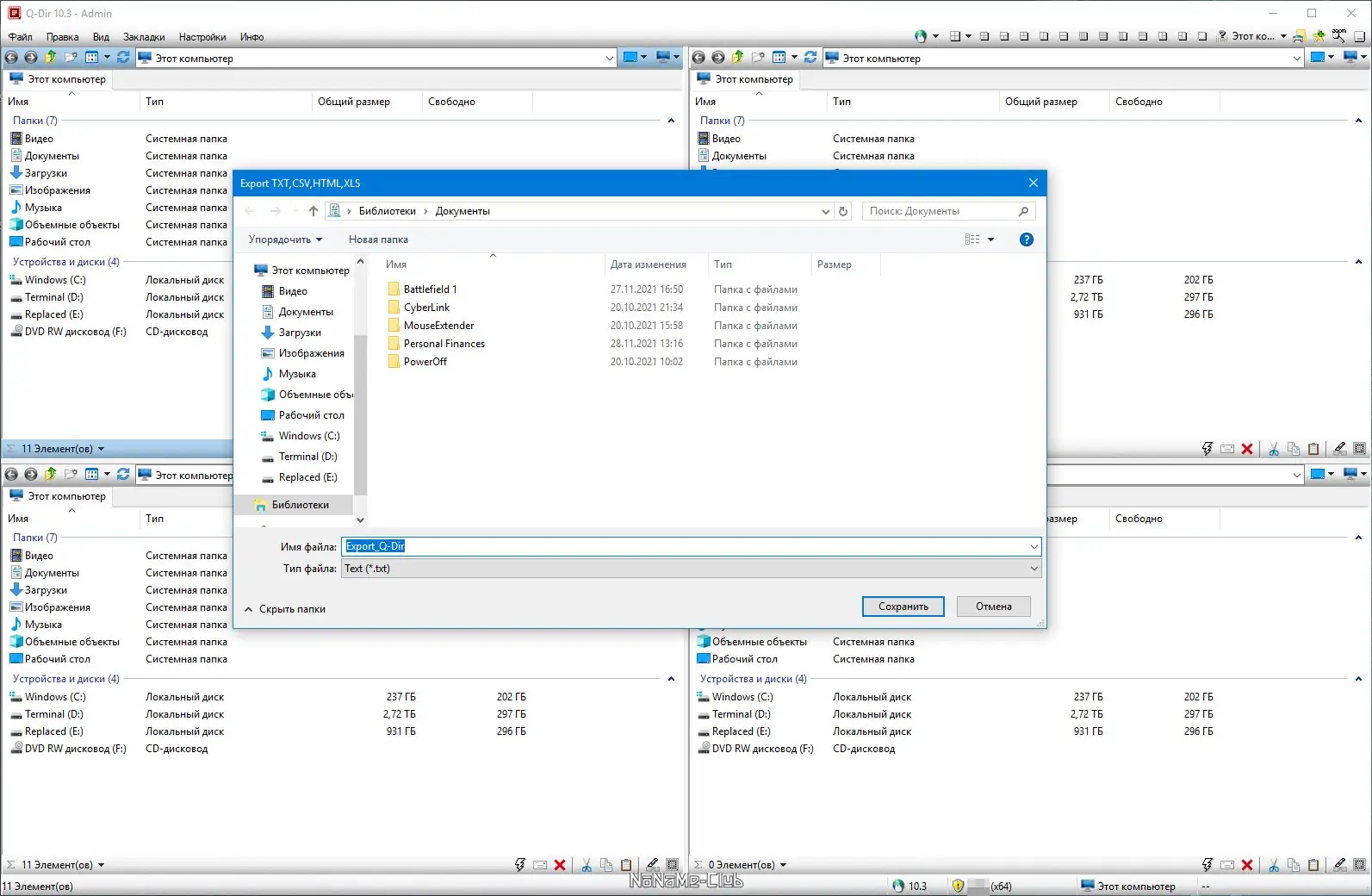Collapse Устройства и диски group in upper-right pane

[x=1358, y=262]
